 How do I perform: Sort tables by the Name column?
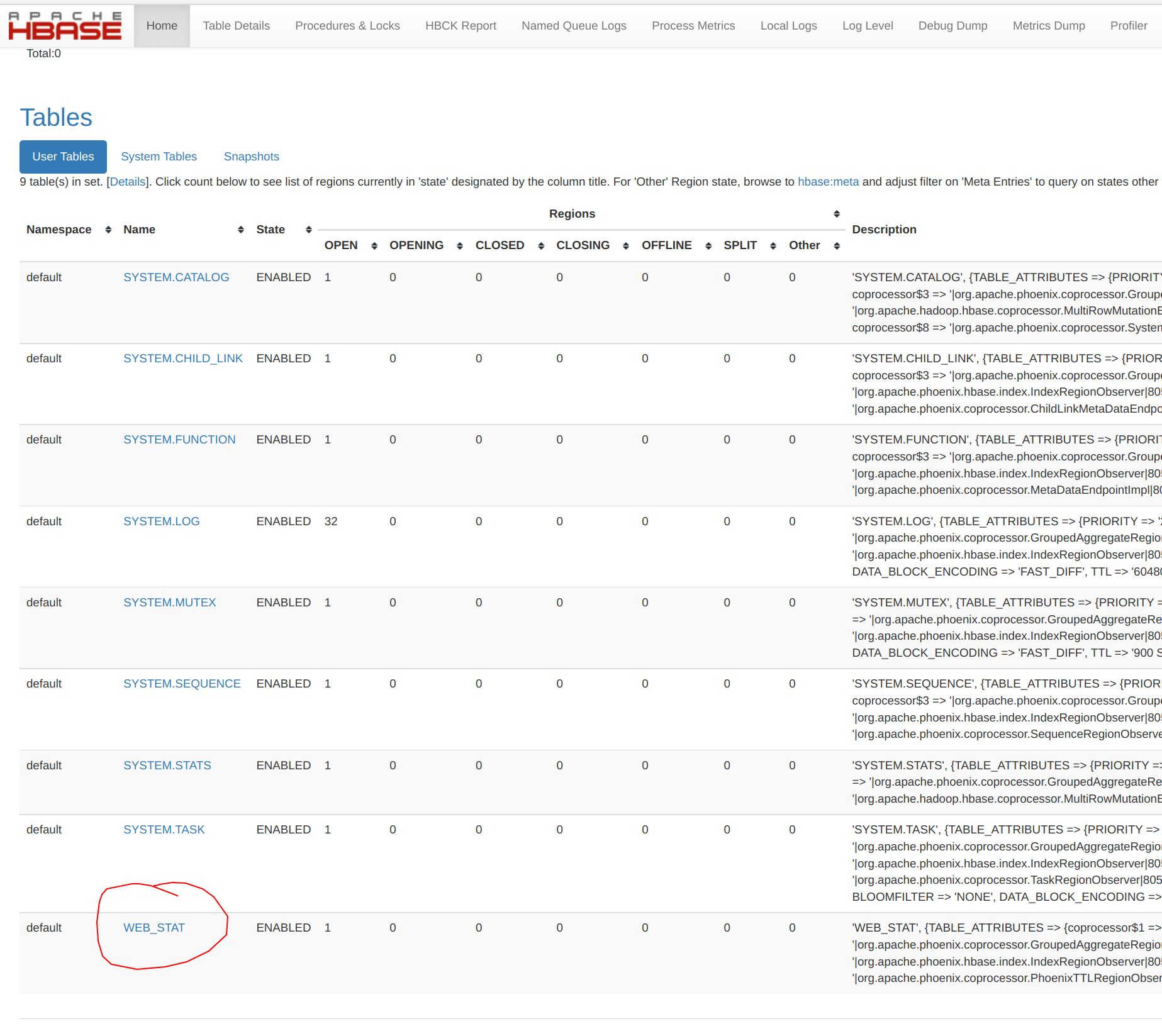(240, 230)
